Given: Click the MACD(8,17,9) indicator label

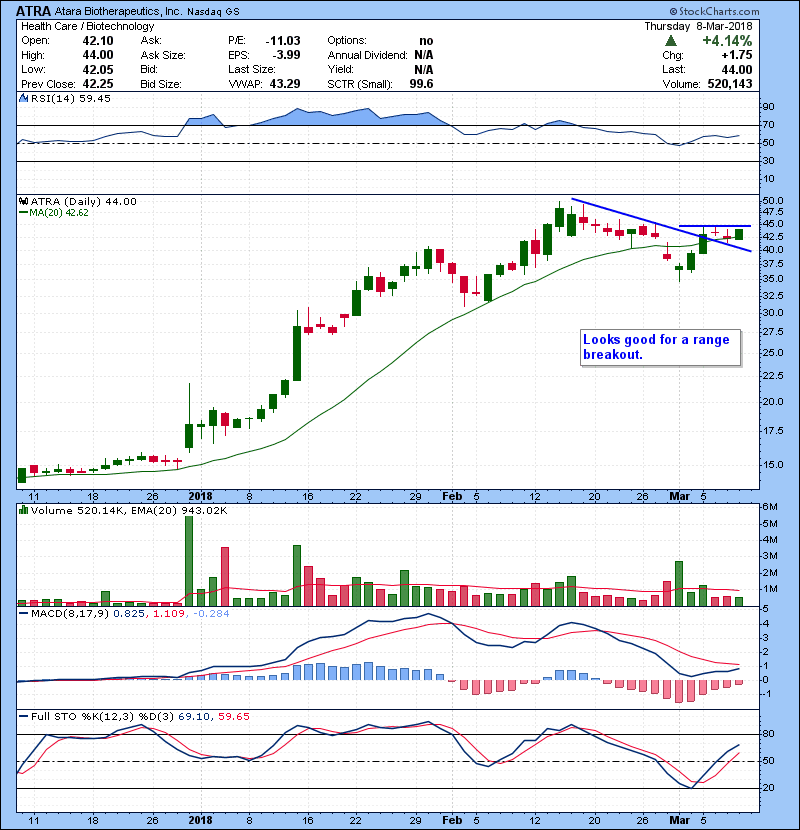Looking at the screenshot, I should click(x=70, y=614).
